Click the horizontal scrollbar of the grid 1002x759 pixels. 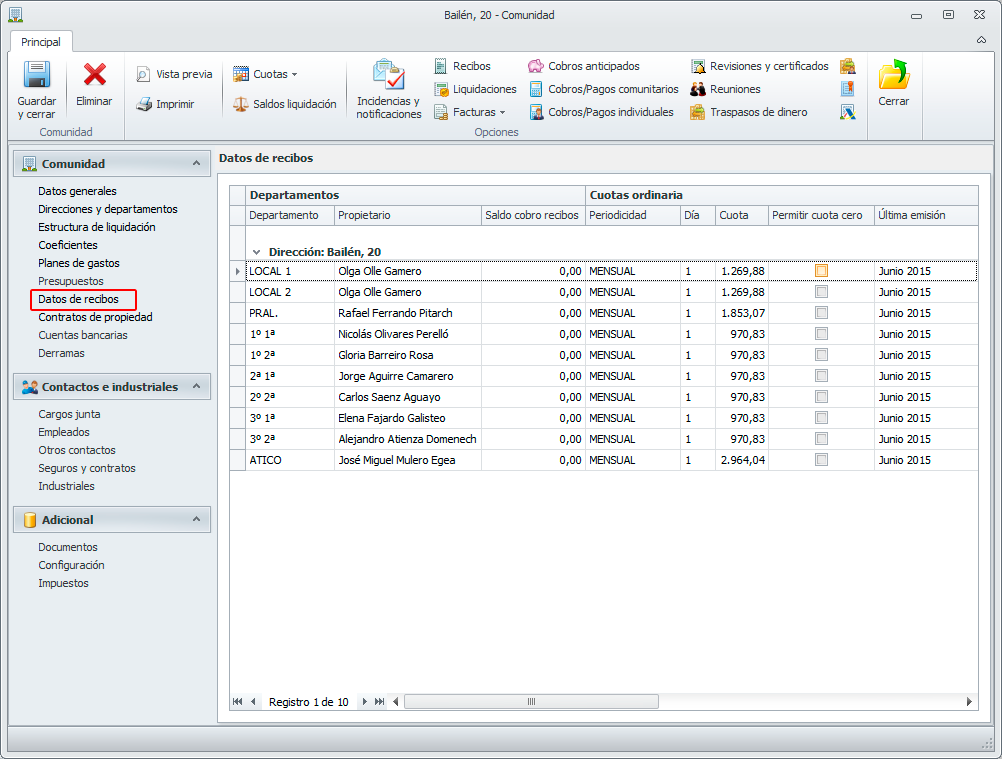click(531, 702)
